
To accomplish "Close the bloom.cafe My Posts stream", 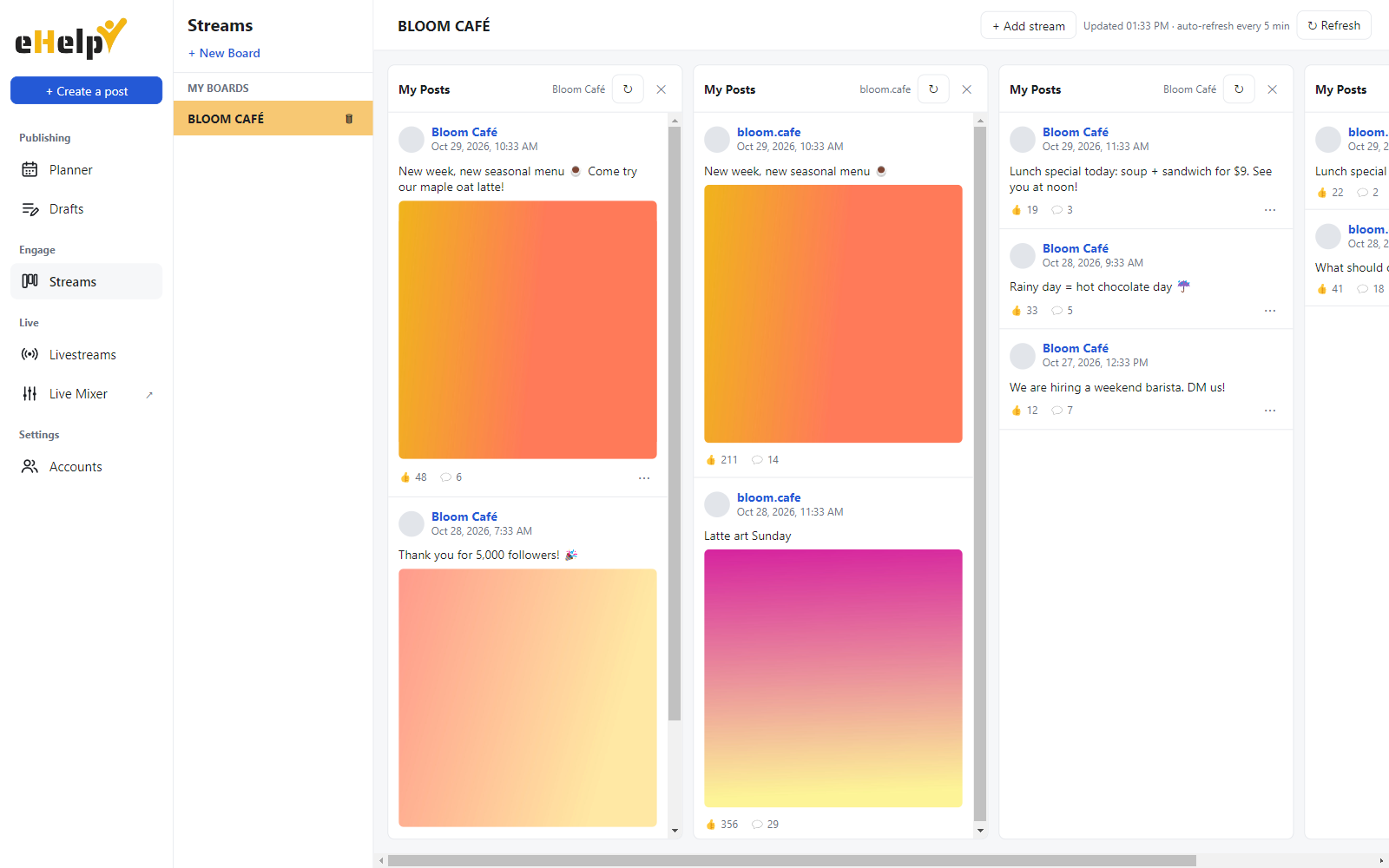I will pyautogui.click(x=967, y=89).
